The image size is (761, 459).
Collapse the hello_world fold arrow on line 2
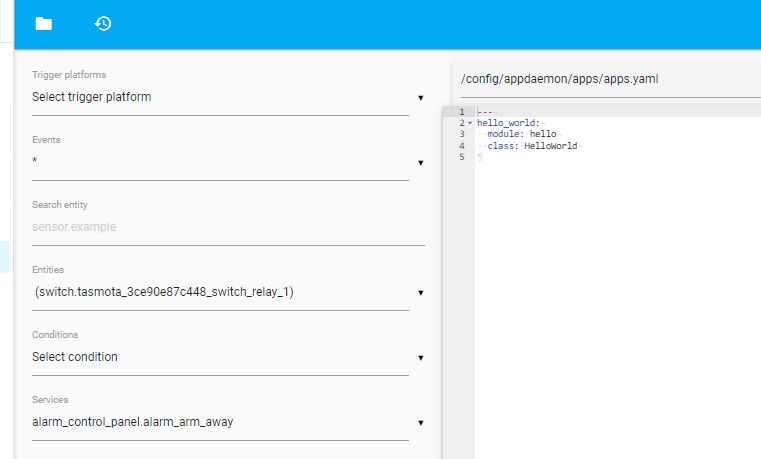pos(470,123)
